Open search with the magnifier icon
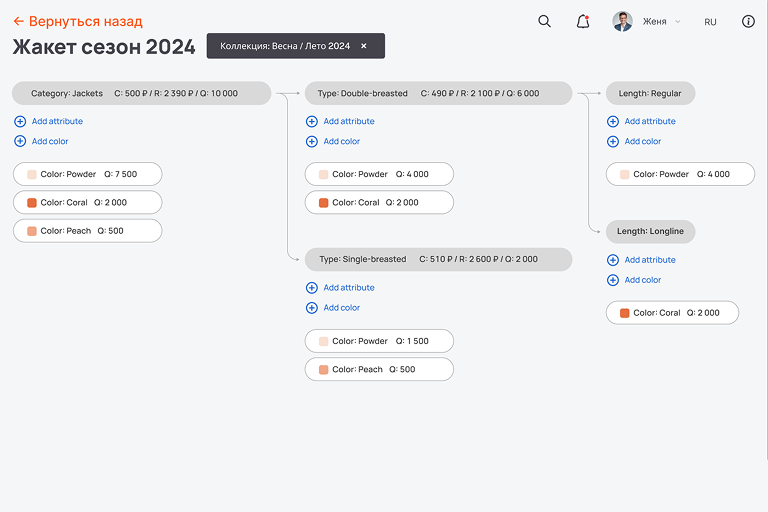The image size is (768, 512). (x=544, y=21)
